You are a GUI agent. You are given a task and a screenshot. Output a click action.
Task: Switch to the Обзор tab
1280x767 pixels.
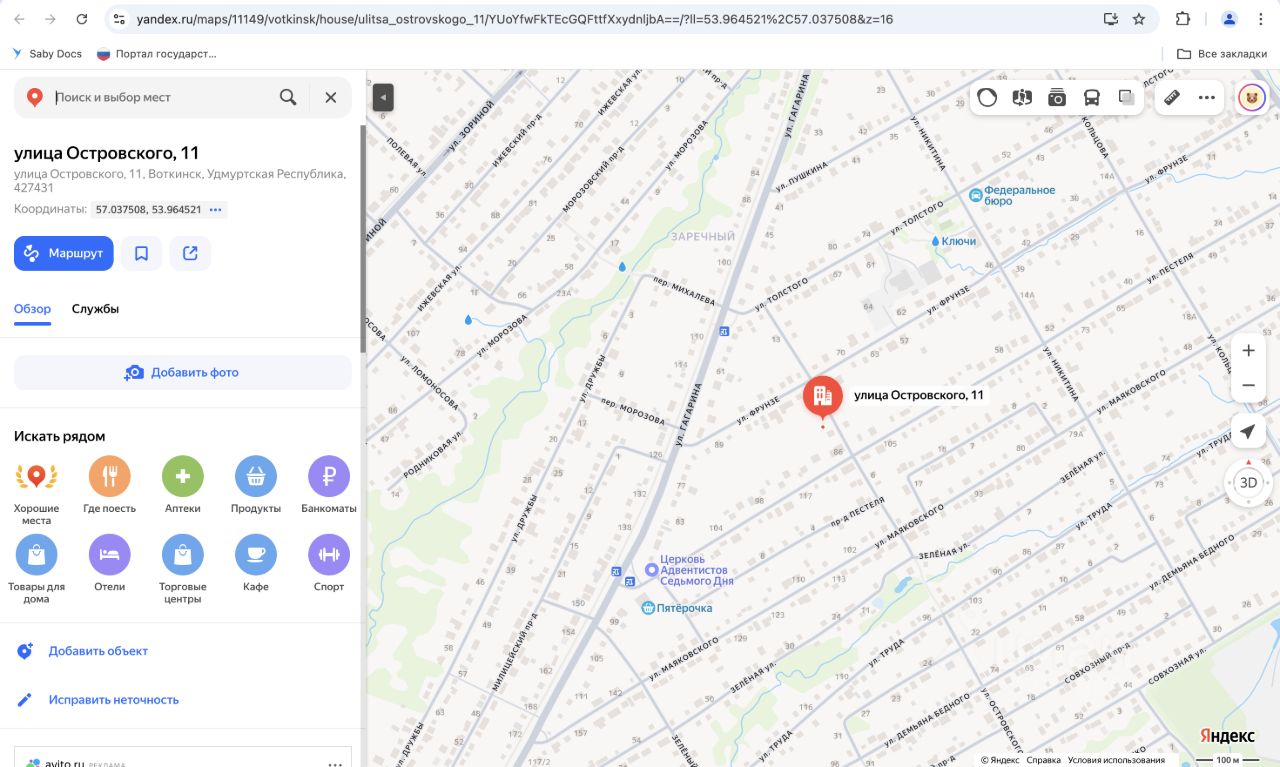32,309
